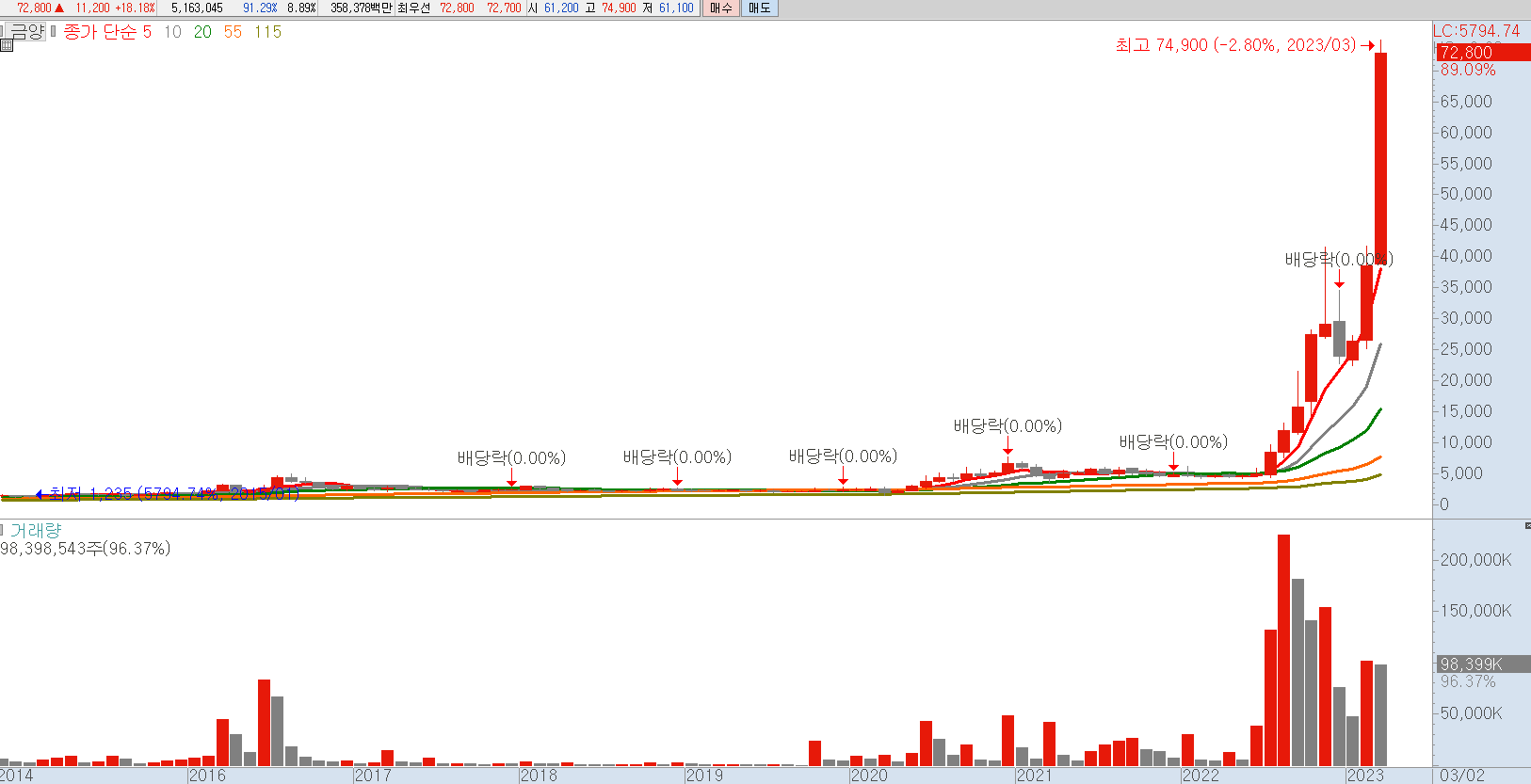Click the 50,000 price axis label
The image size is (1531, 784).
click(1466, 194)
